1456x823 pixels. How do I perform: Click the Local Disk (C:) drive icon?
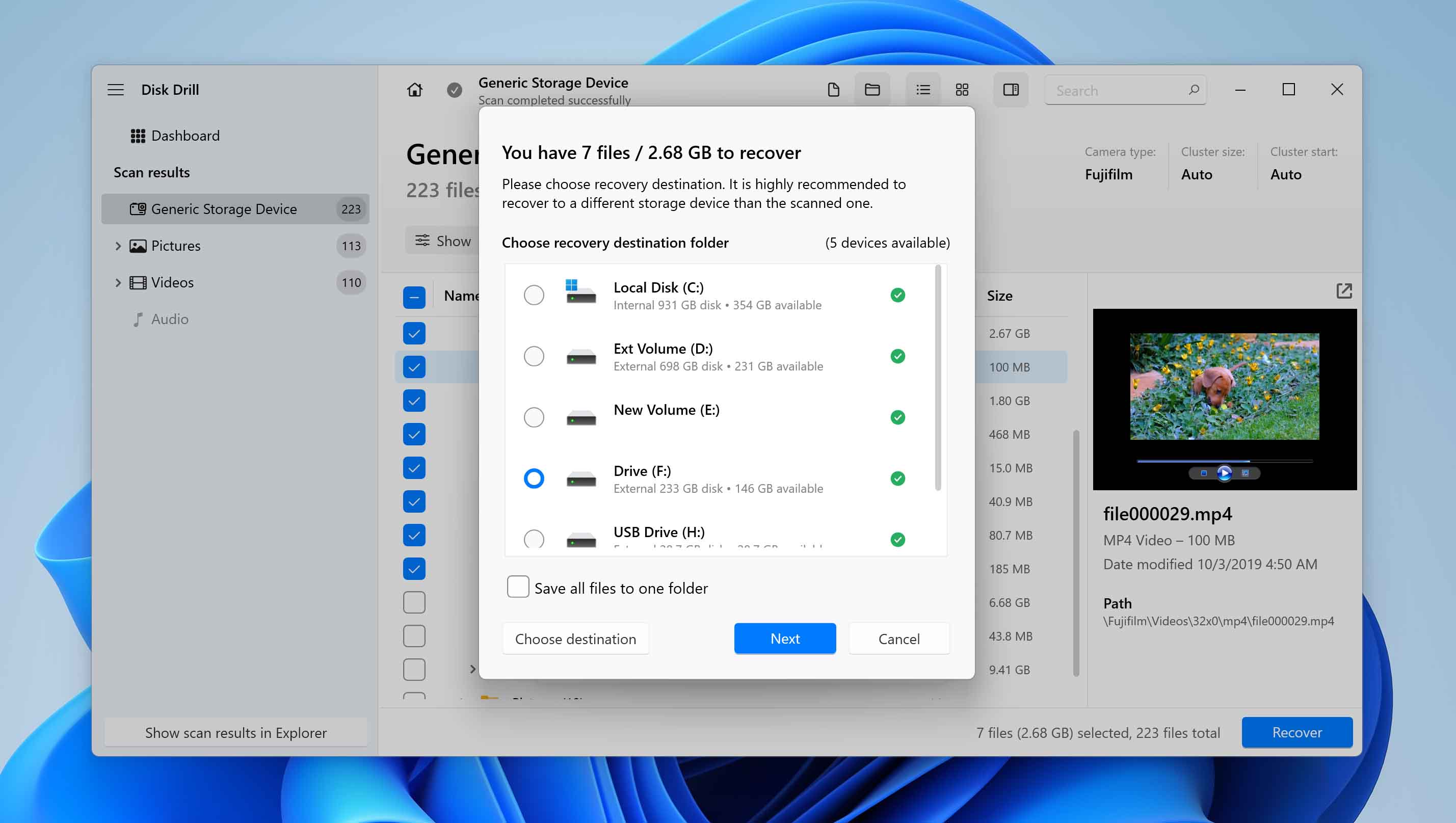click(x=580, y=291)
